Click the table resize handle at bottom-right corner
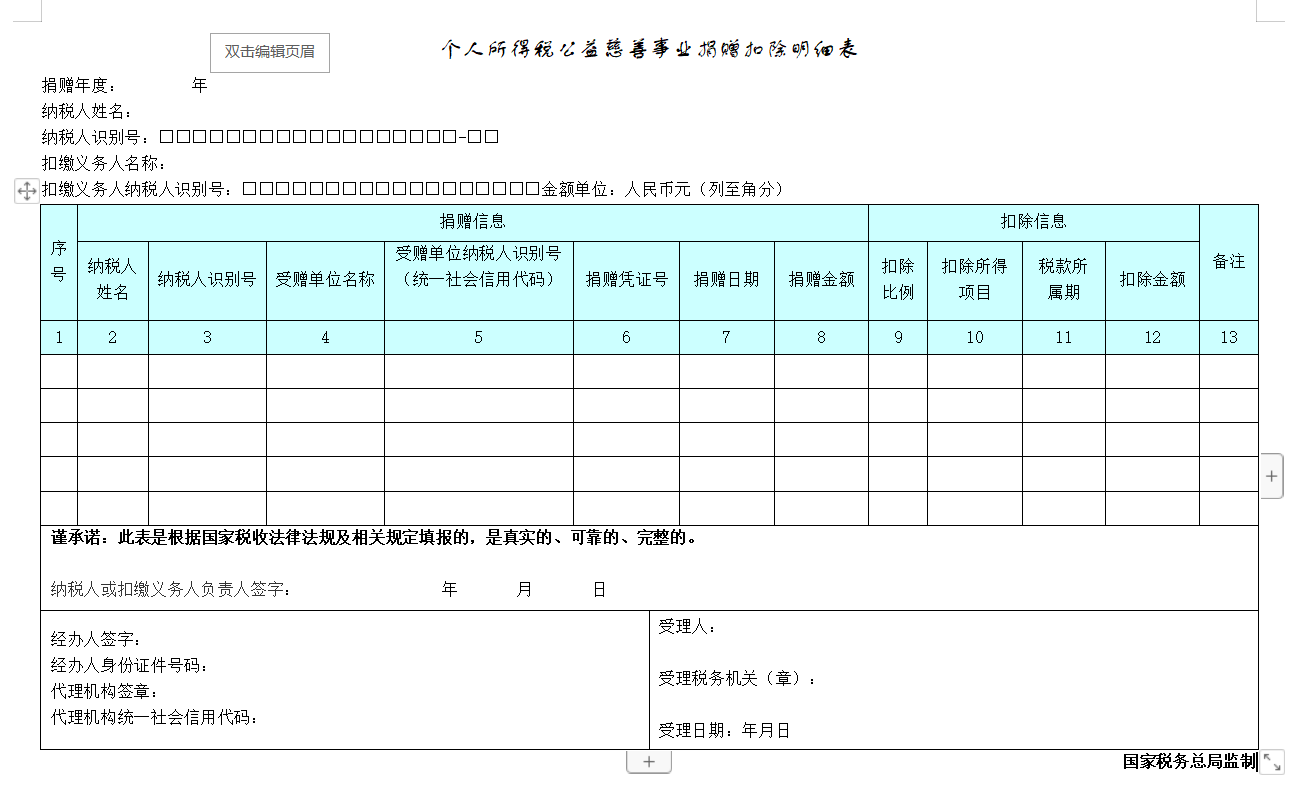 (x=1271, y=762)
